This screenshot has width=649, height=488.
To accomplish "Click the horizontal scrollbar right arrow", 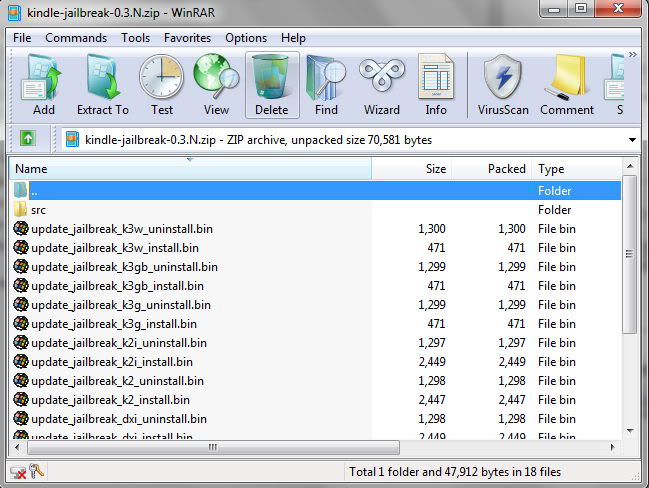I will coord(613,447).
